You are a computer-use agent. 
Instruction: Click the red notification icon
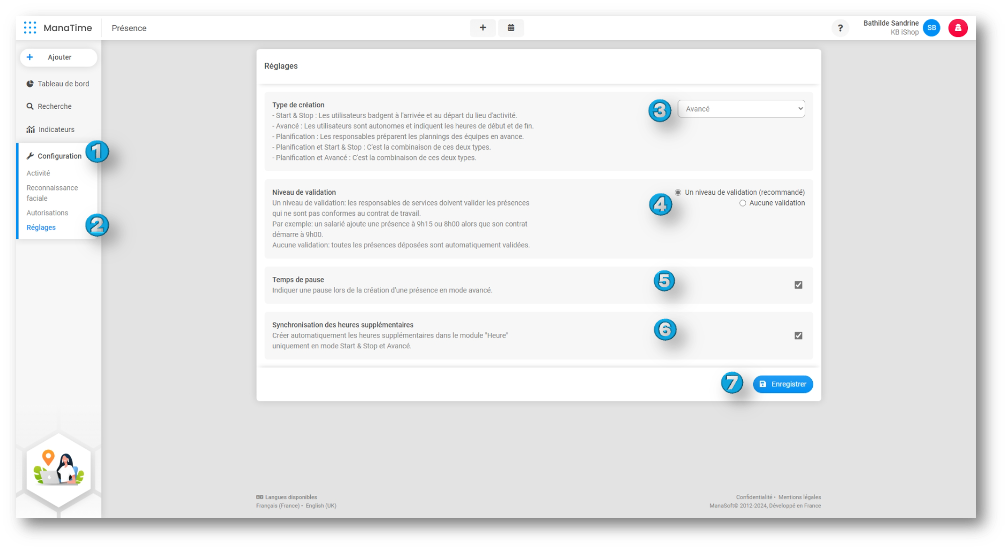[x=958, y=28]
